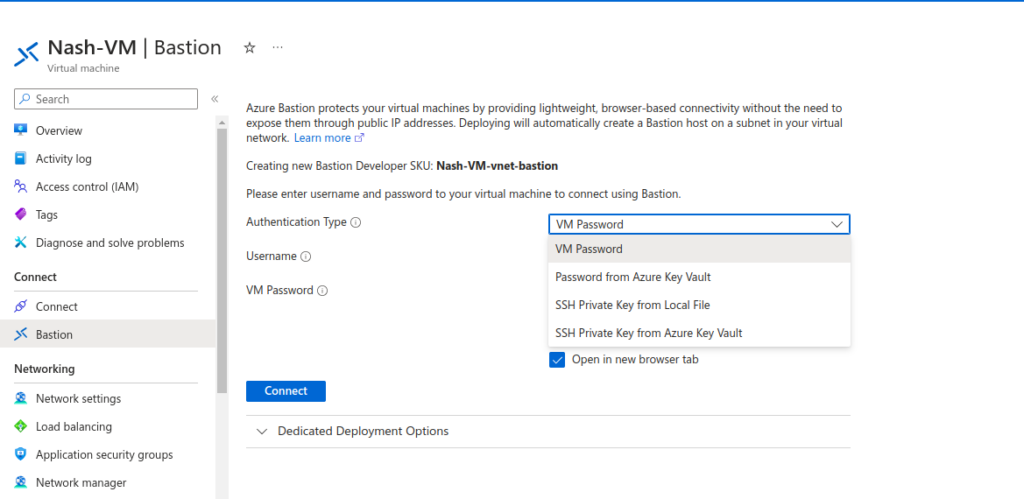Click the Activity log icon
This screenshot has width=1024, height=499.
[20, 159]
